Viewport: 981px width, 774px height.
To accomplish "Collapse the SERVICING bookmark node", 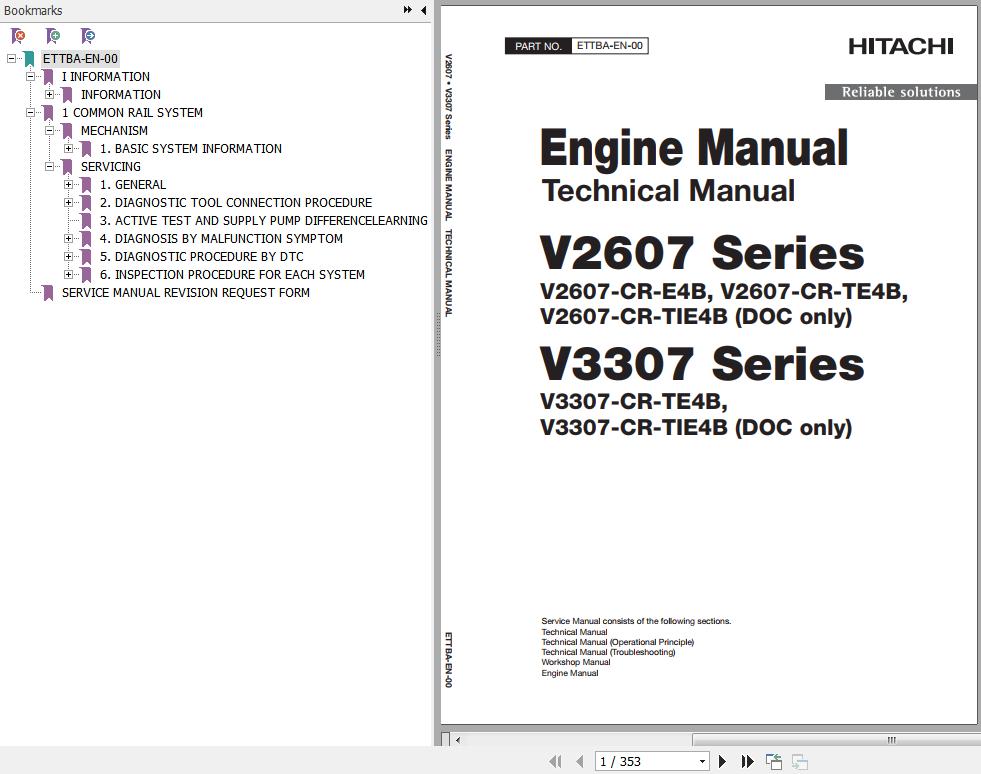I will click(49, 166).
